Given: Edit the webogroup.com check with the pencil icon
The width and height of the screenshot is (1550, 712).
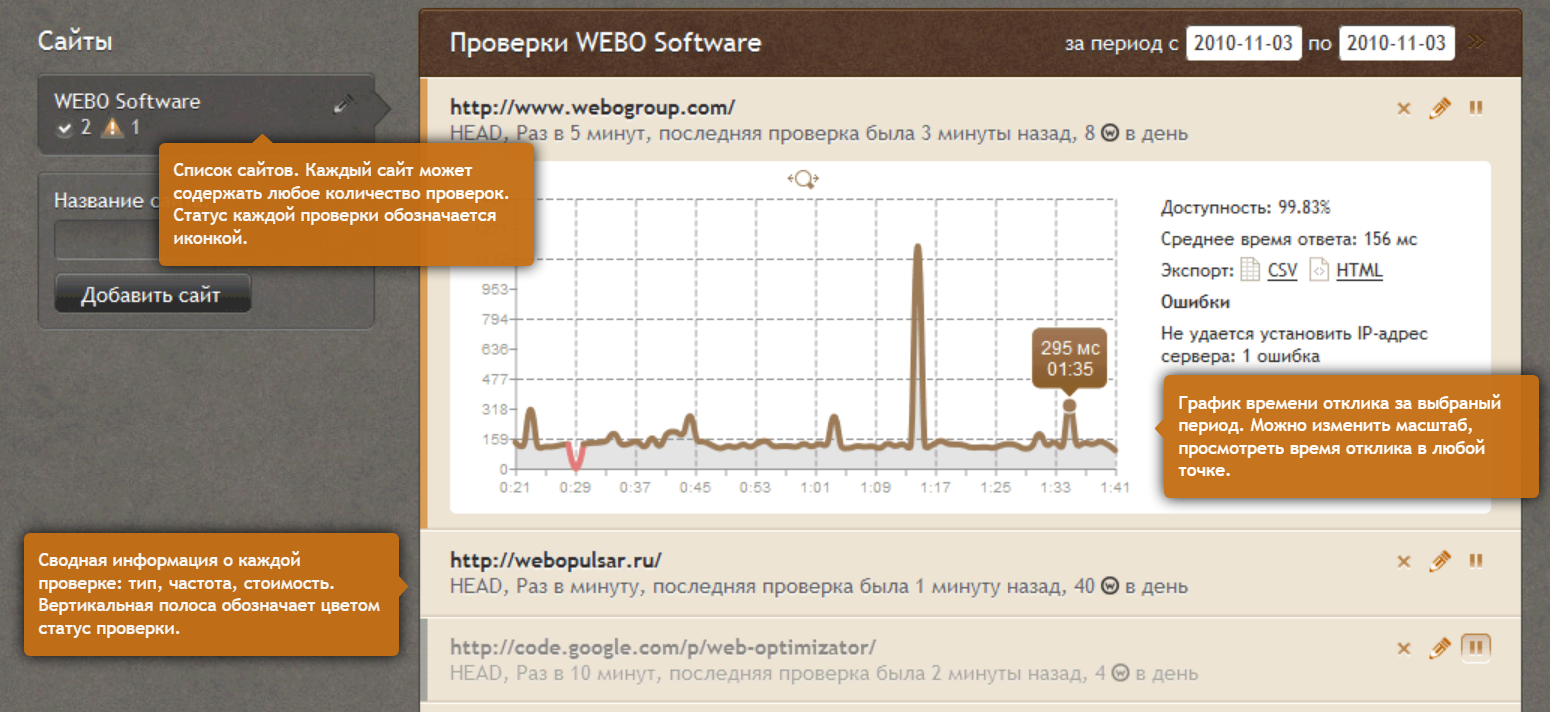Looking at the screenshot, I should [x=1439, y=108].
